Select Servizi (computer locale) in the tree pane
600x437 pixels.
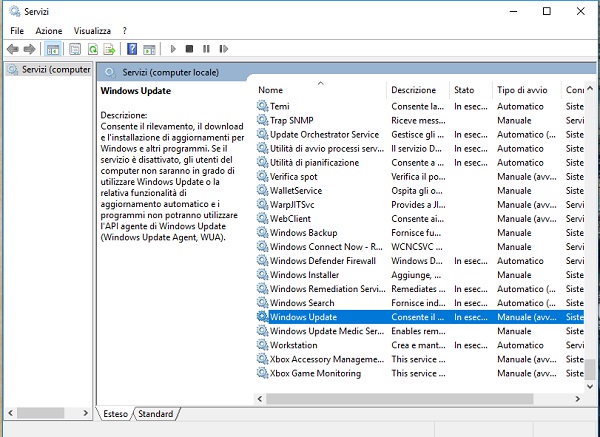(x=50, y=69)
